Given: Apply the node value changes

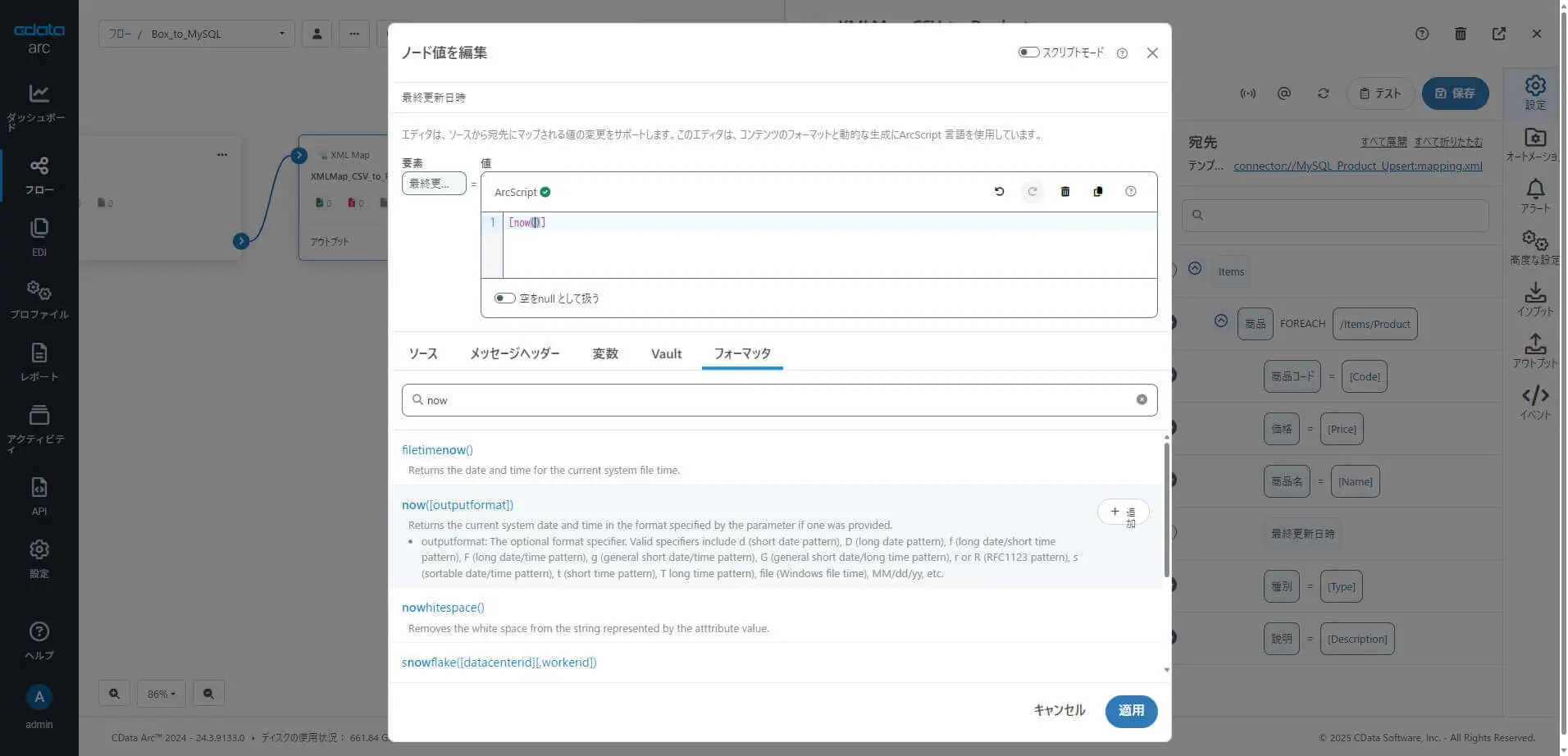Looking at the screenshot, I should (x=1131, y=711).
